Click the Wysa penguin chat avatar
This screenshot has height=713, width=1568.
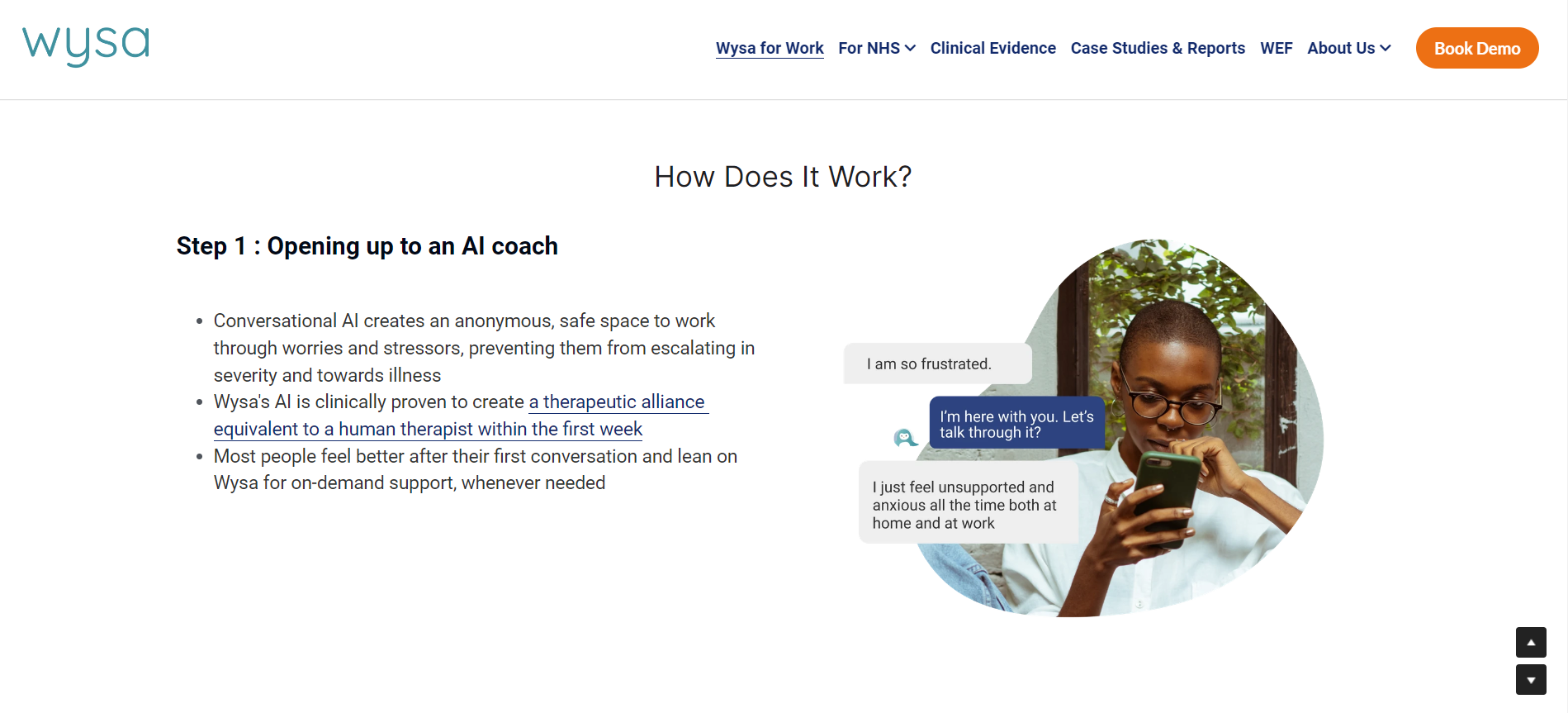pos(905,437)
